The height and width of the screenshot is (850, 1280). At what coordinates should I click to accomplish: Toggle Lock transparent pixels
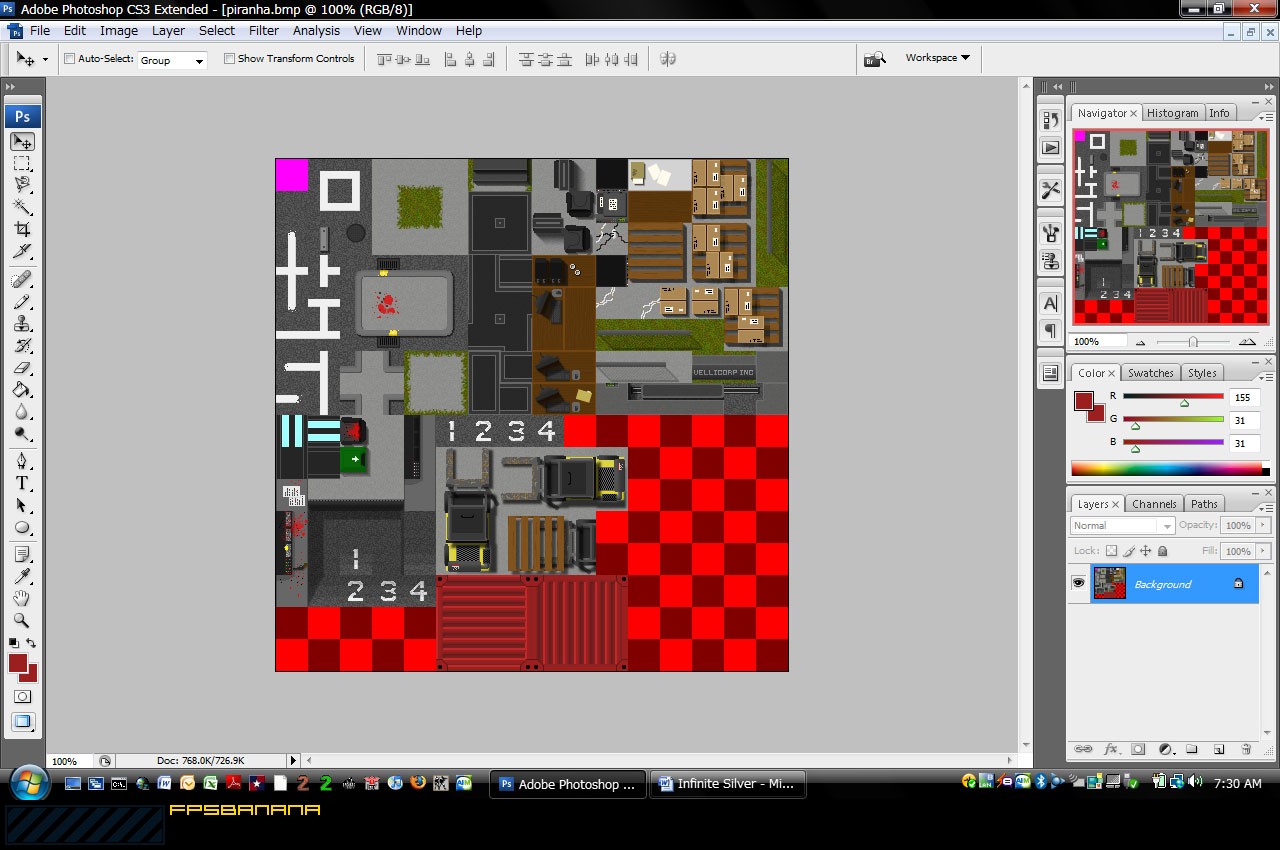(x=1111, y=551)
